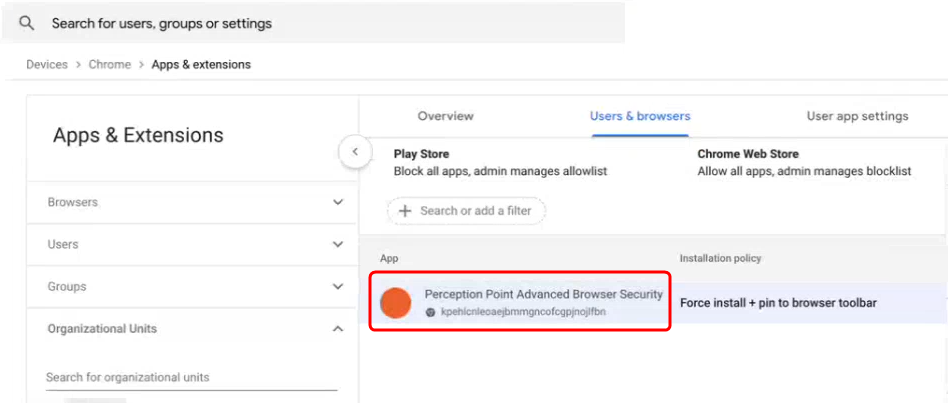Expand the Users section chevron
The width and height of the screenshot is (948, 403).
click(x=338, y=245)
